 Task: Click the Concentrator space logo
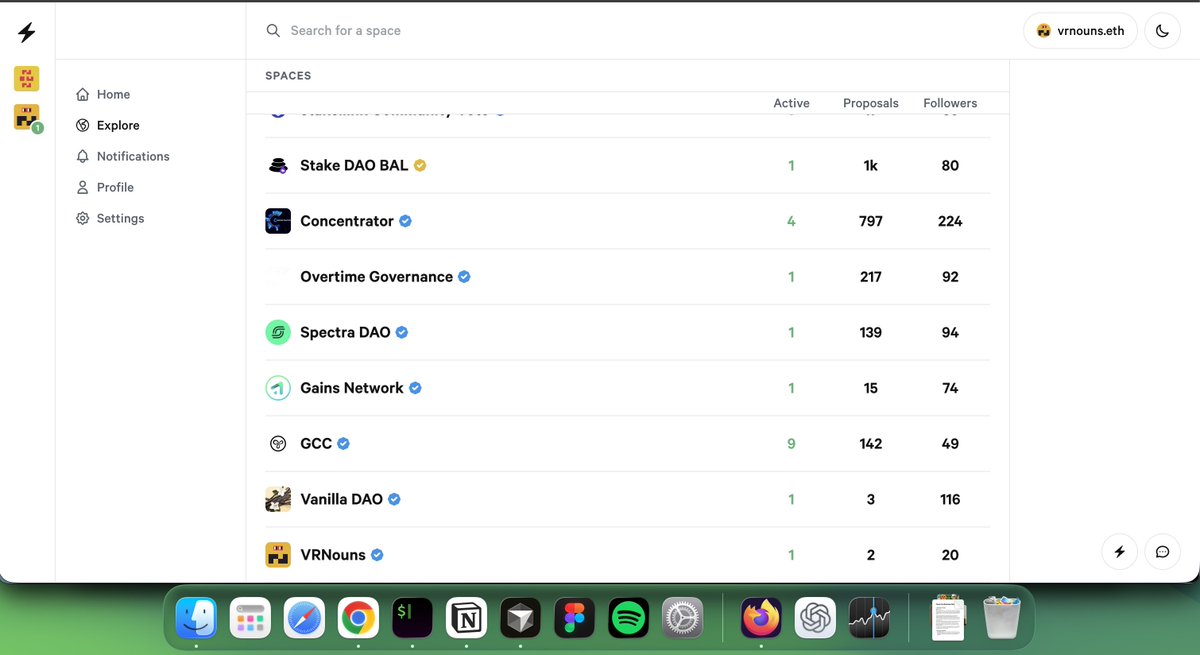278,220
